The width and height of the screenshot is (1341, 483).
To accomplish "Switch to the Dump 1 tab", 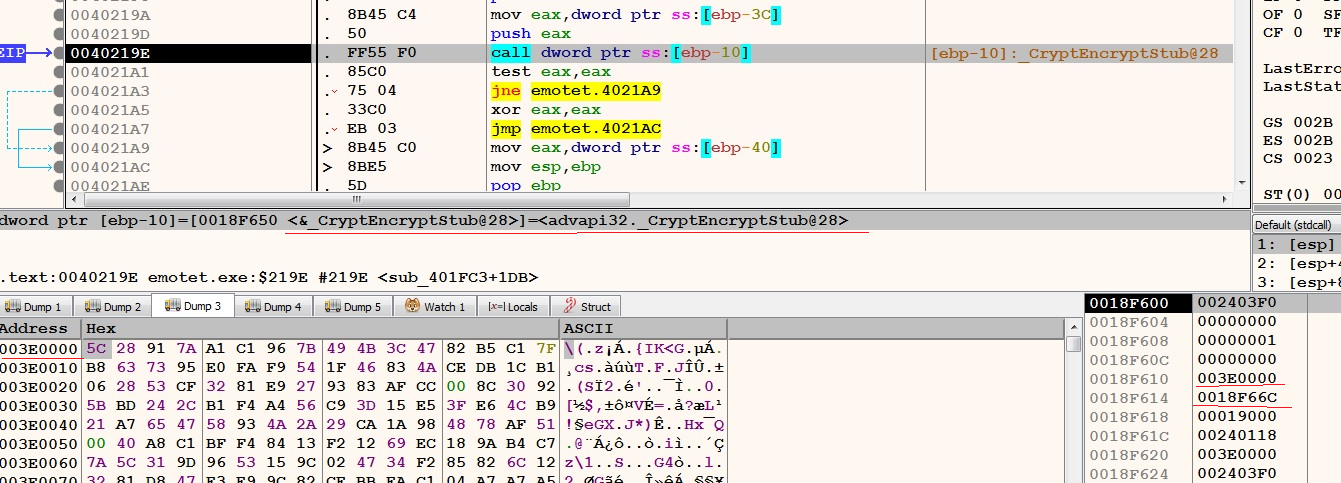I will coord(34,307).
